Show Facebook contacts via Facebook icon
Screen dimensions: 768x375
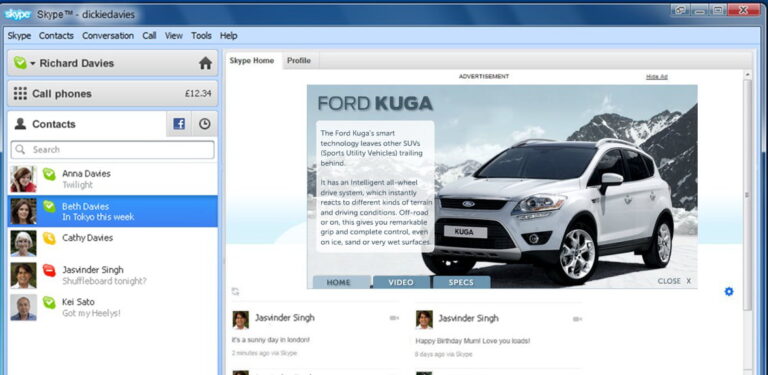[x=179, y=124]
